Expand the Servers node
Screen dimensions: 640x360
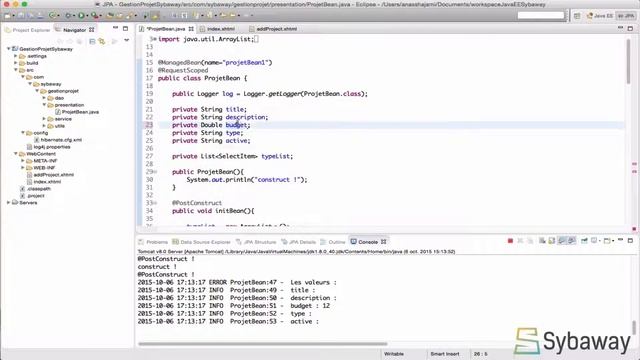click(x=9, y=202)
